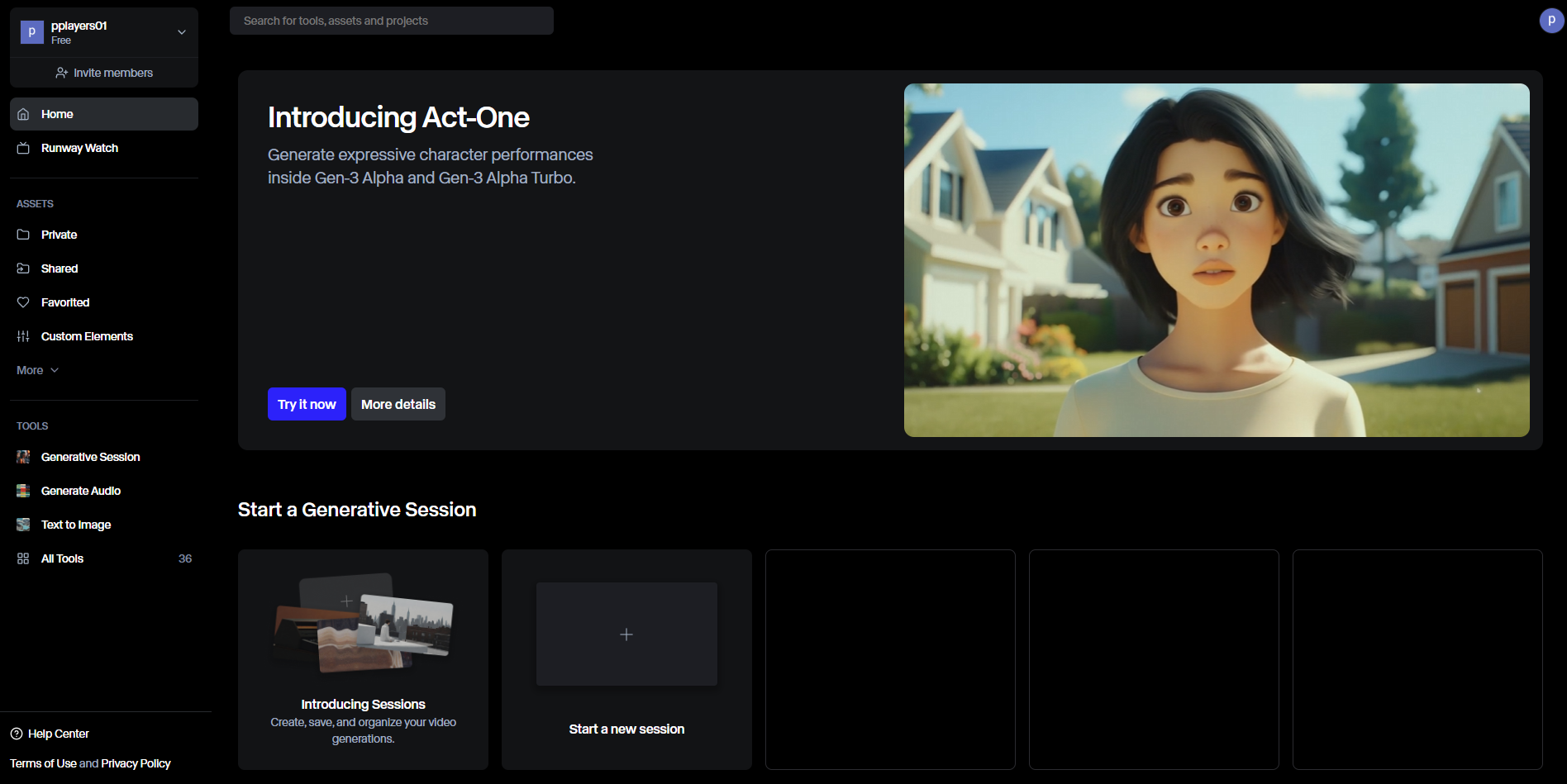Click the Introducing Act-One heading
Image resolution: width=1567 pixels, height=784 pixels.
click(x=398, y=117)
